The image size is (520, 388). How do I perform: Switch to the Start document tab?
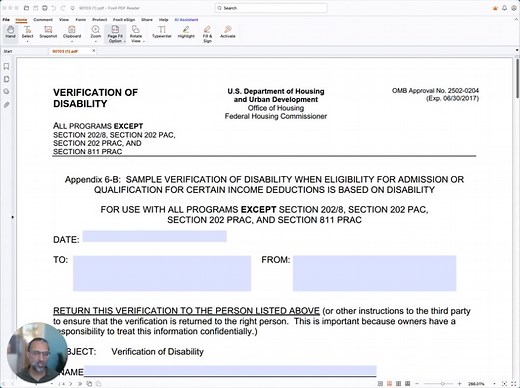pos(8,51)
